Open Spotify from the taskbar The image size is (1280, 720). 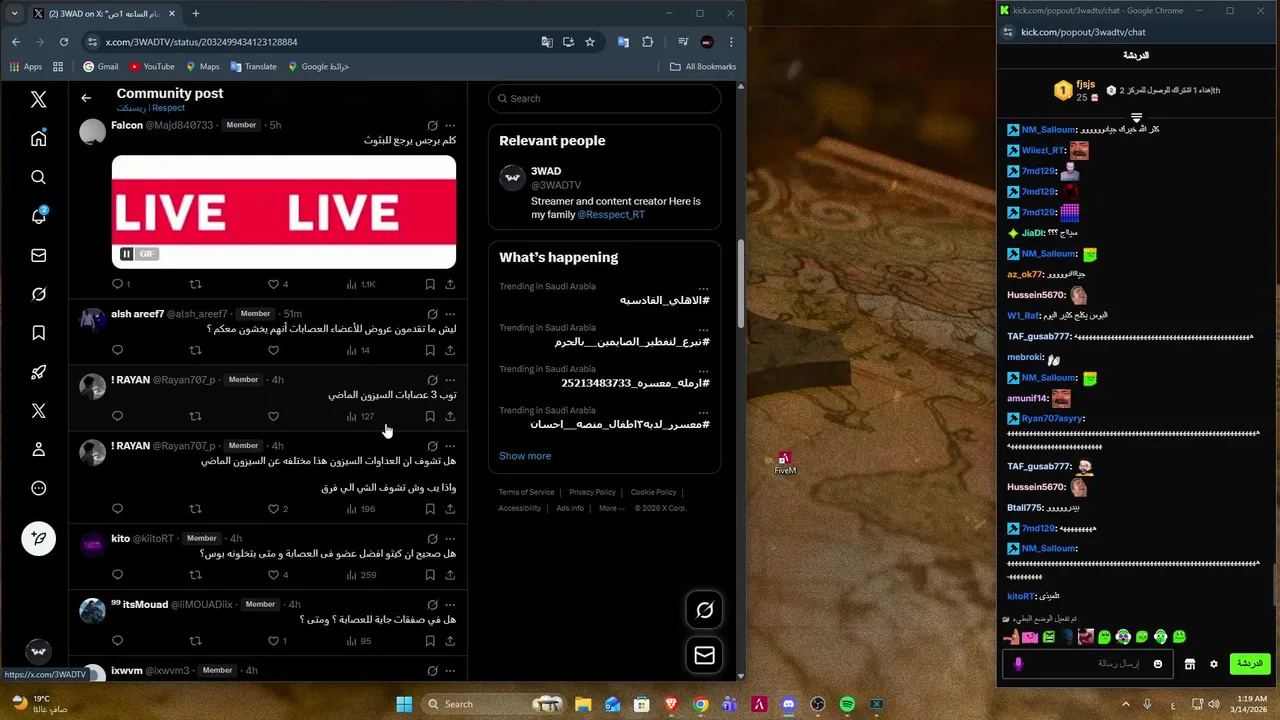pyautogui.click(x=847, y=704)
